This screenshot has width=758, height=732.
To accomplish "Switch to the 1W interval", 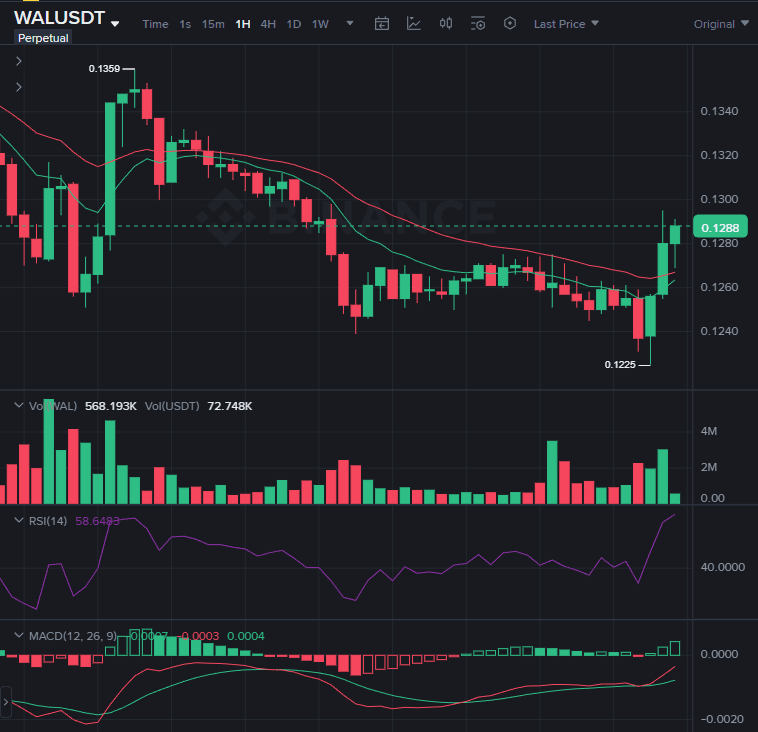I will point(320,24).
